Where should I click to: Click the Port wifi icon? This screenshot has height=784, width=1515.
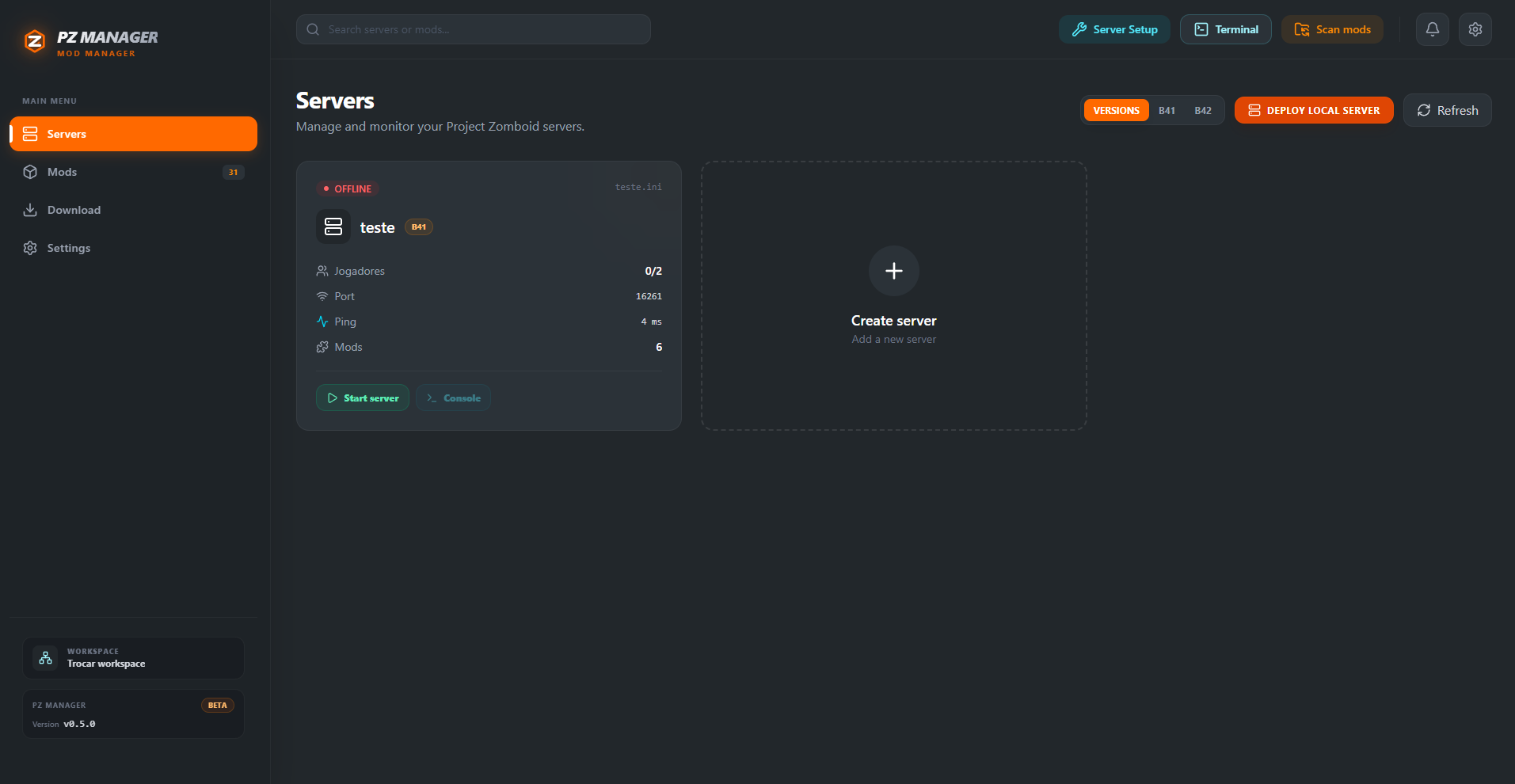(322, 296)
